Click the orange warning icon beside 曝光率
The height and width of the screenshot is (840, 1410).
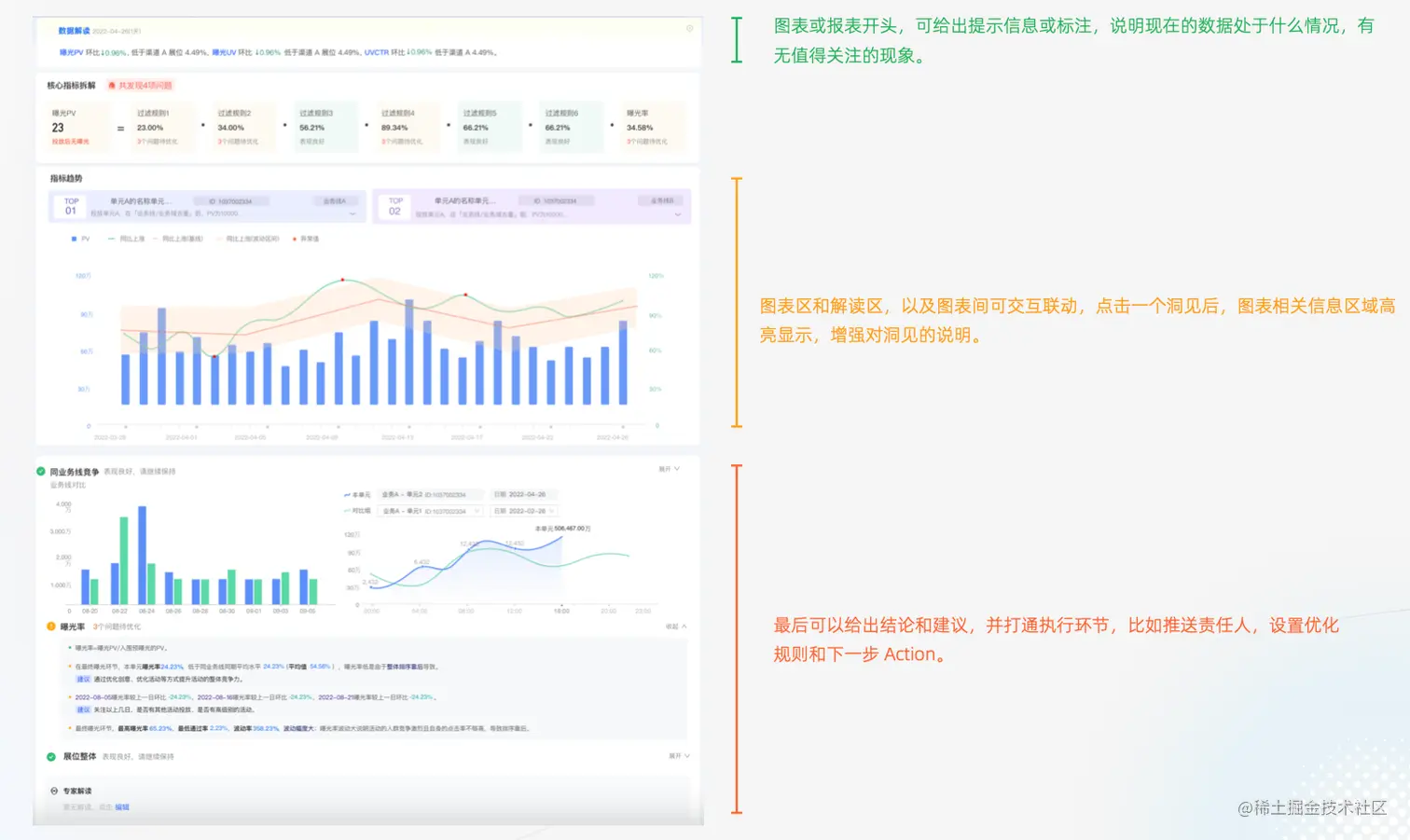click(51, 627)
